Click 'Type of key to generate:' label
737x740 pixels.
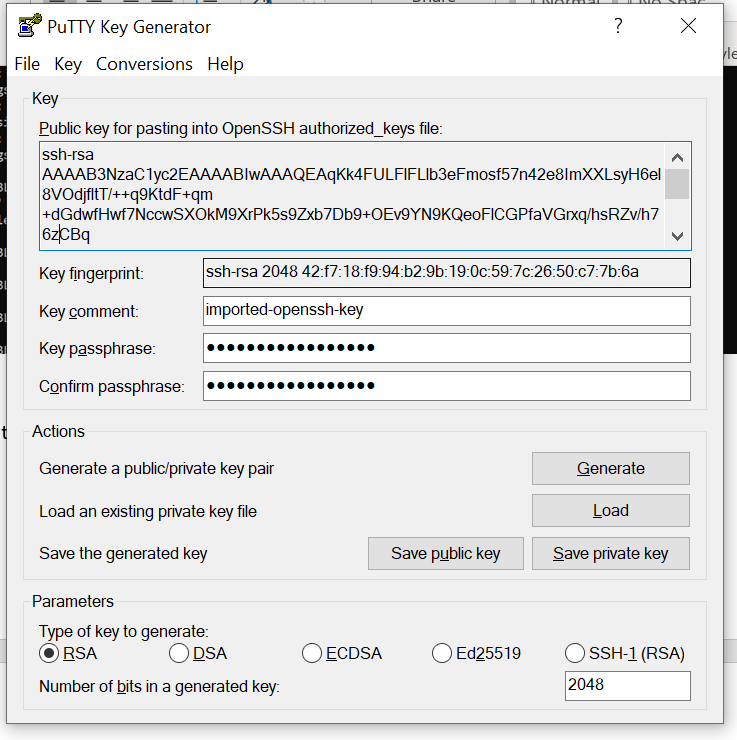coord(124,631)
